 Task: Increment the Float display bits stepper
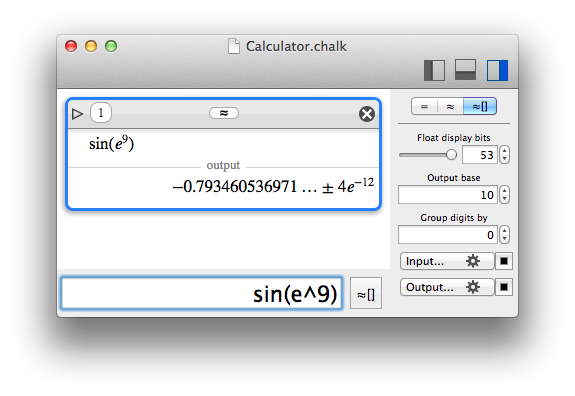coord(505,151)
